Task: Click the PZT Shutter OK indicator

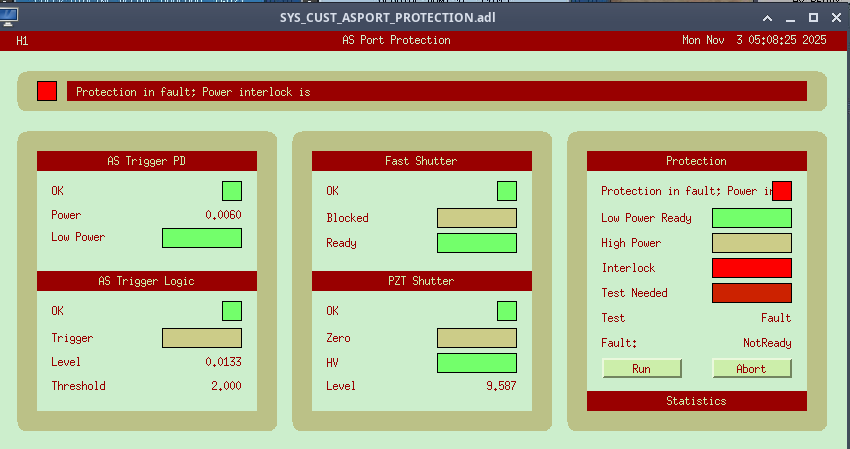Action: [x=507, y=311]
